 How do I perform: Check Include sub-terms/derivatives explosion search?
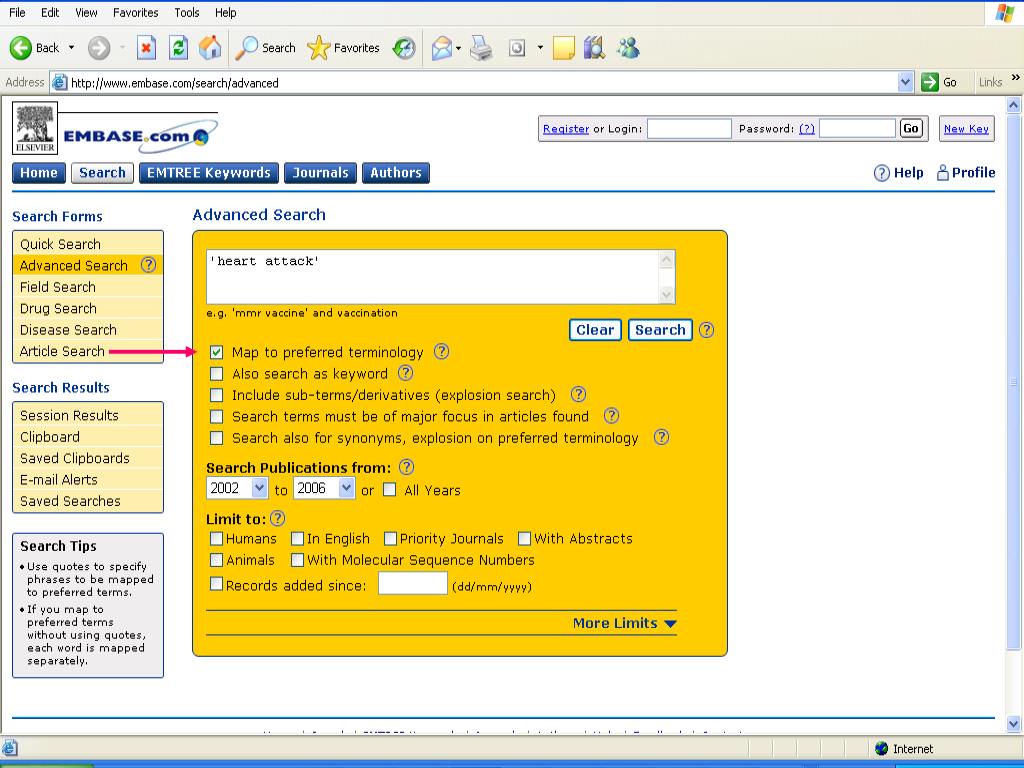pyautogui.click(x=217, y=396)
